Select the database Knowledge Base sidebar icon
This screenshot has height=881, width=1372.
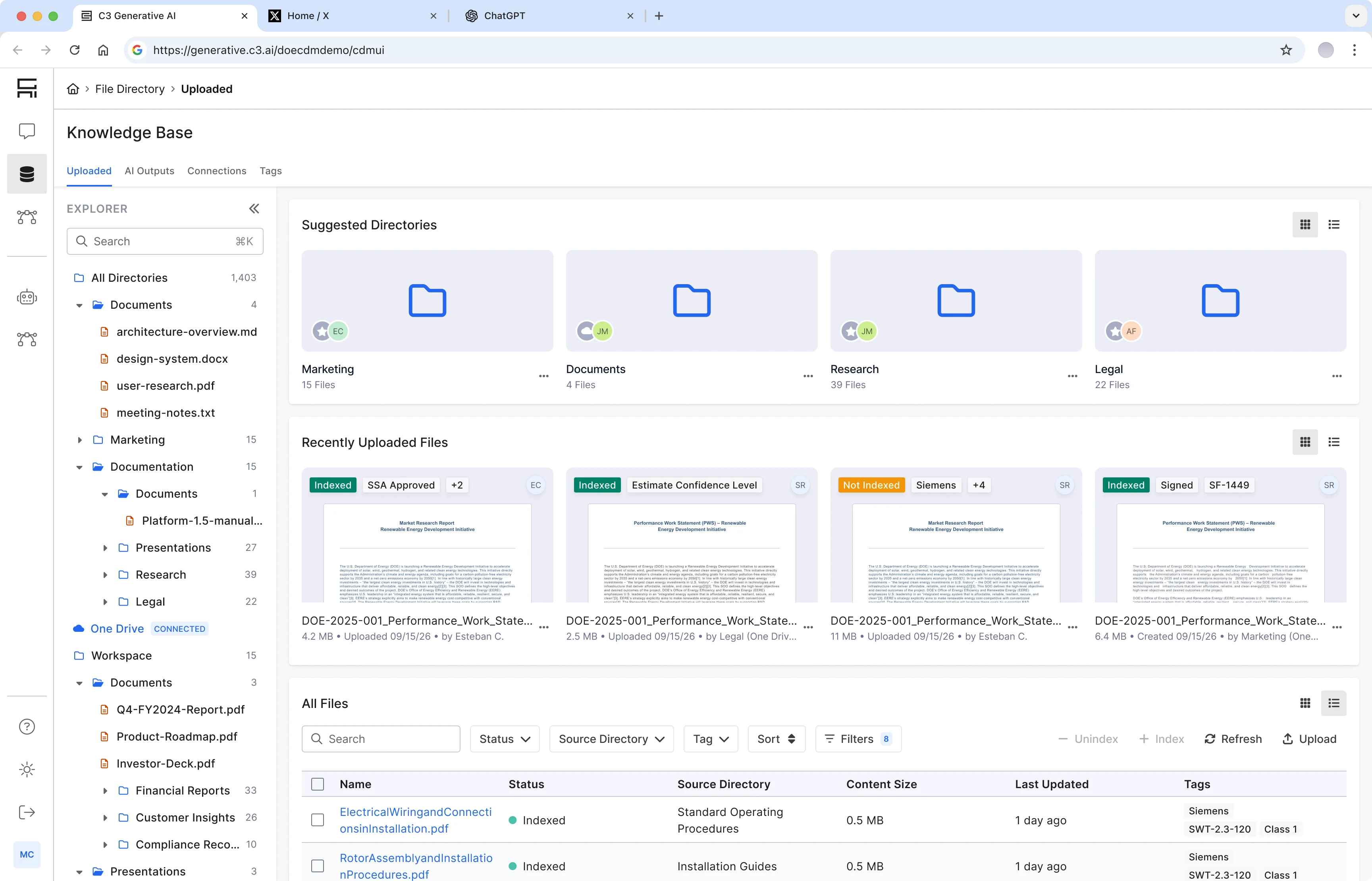(27, 174)
